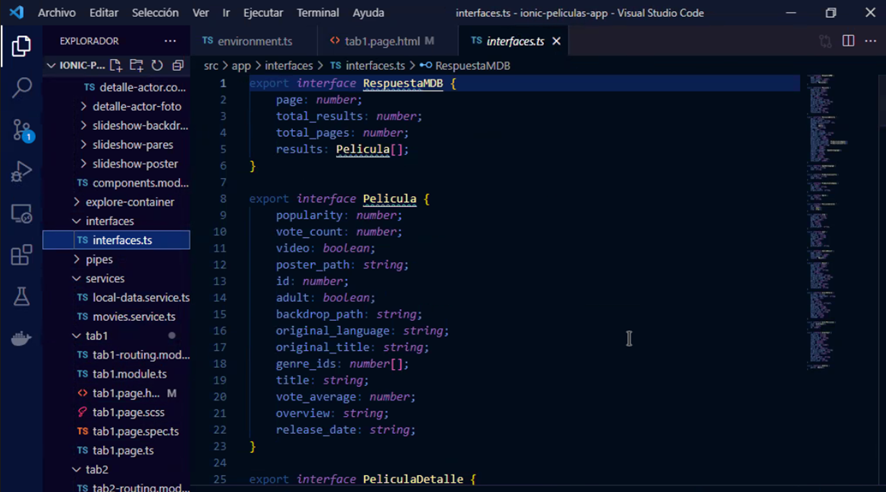Click the minimap code overview

coord(828,221)
